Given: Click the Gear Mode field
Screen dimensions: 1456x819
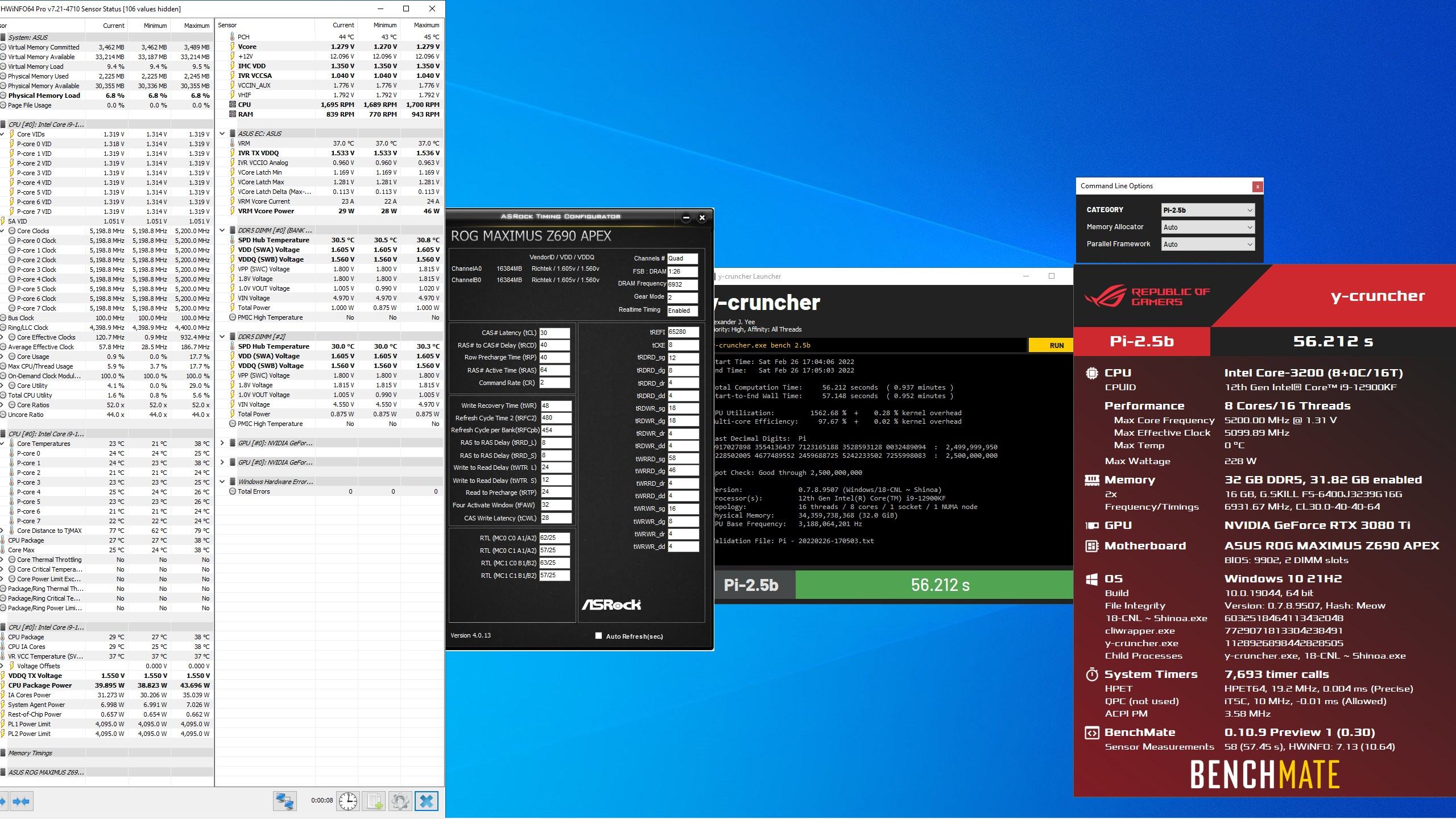Looking at the screenshot, I should point(682,297).
